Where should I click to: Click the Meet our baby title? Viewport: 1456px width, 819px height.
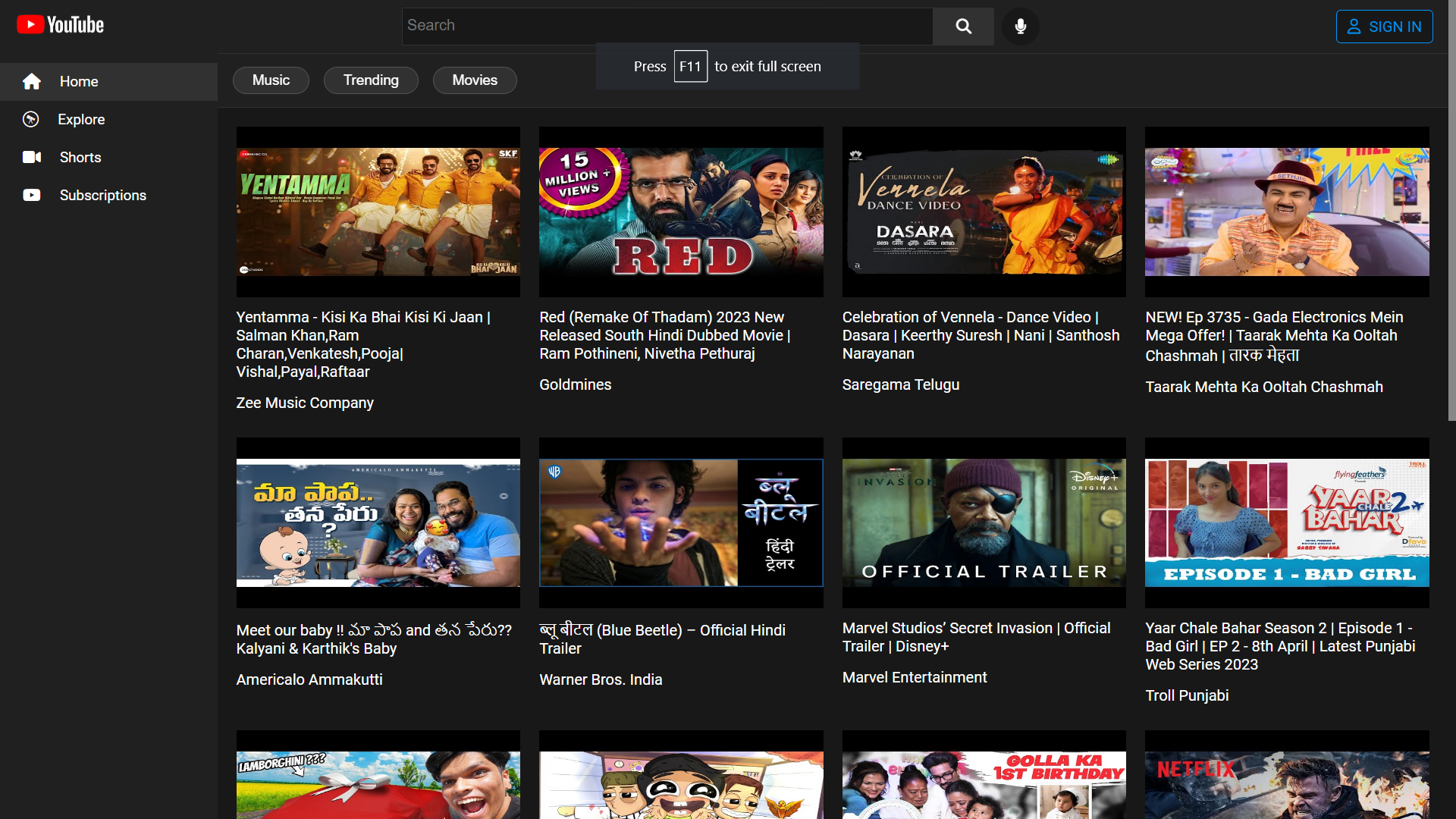tap(374, 639)
